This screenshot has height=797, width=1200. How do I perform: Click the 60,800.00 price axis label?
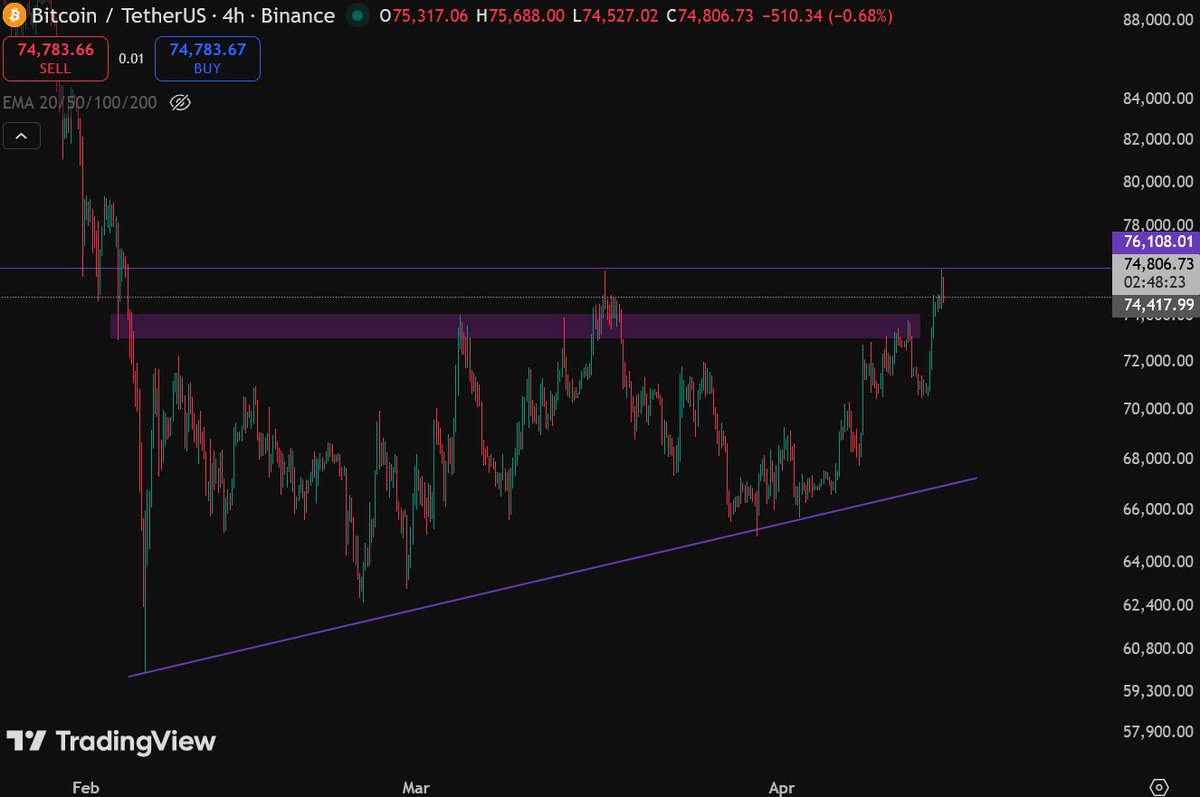[1158, 648]
